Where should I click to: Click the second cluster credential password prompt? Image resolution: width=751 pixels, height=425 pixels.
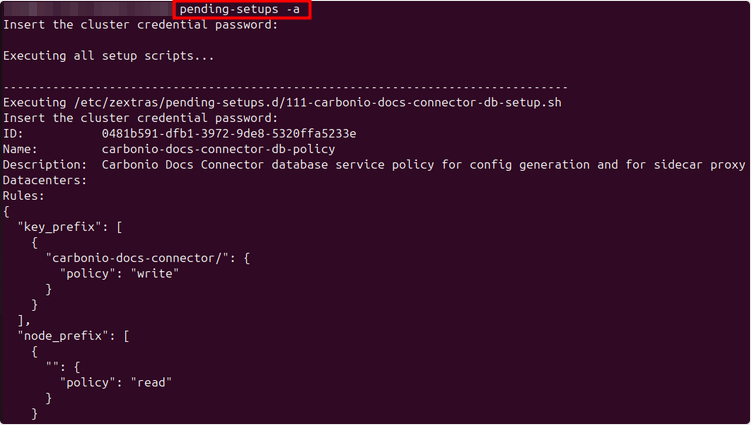tap(140, 118)
